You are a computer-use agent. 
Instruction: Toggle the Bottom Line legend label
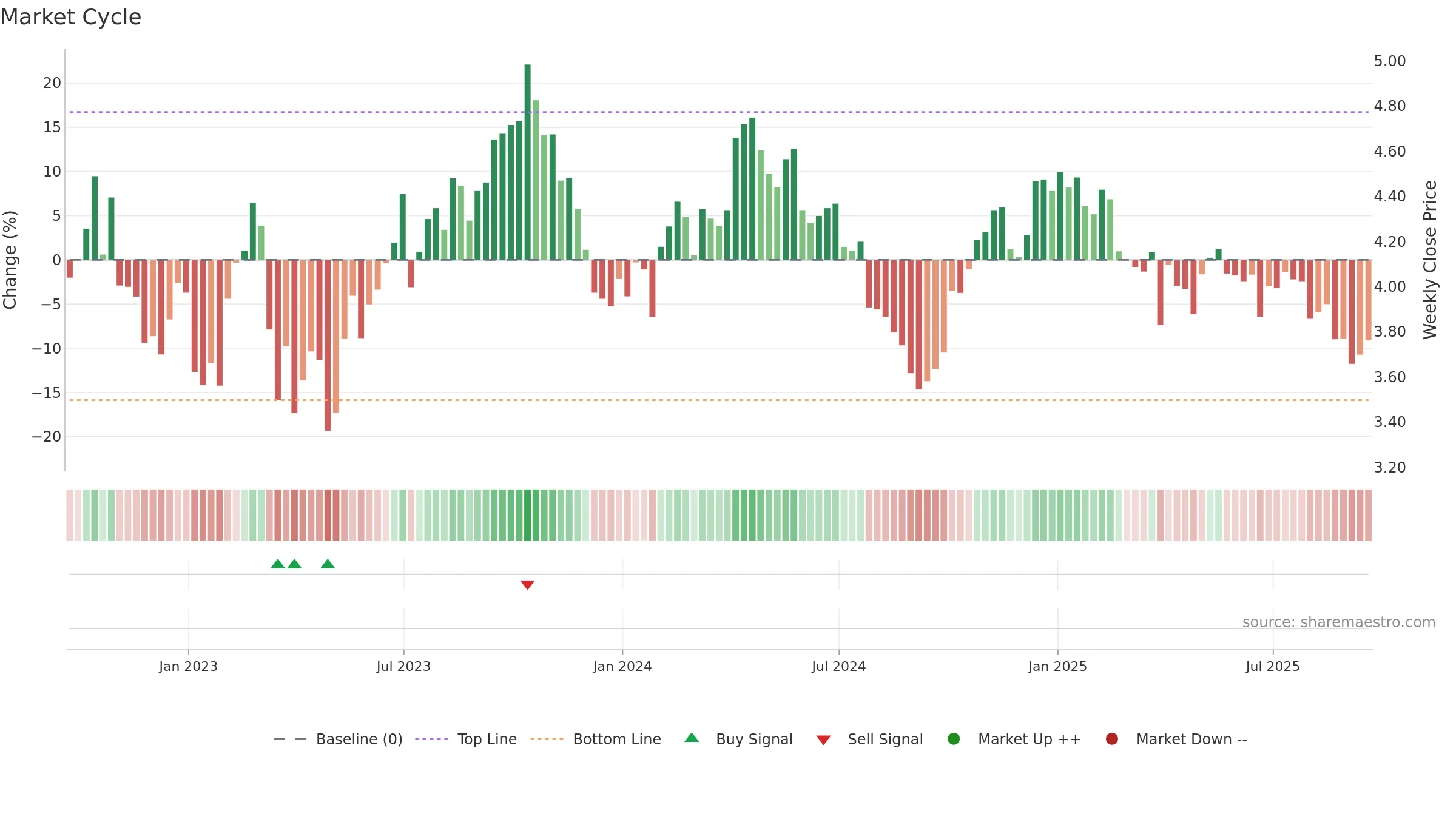(x=617, y=739)
